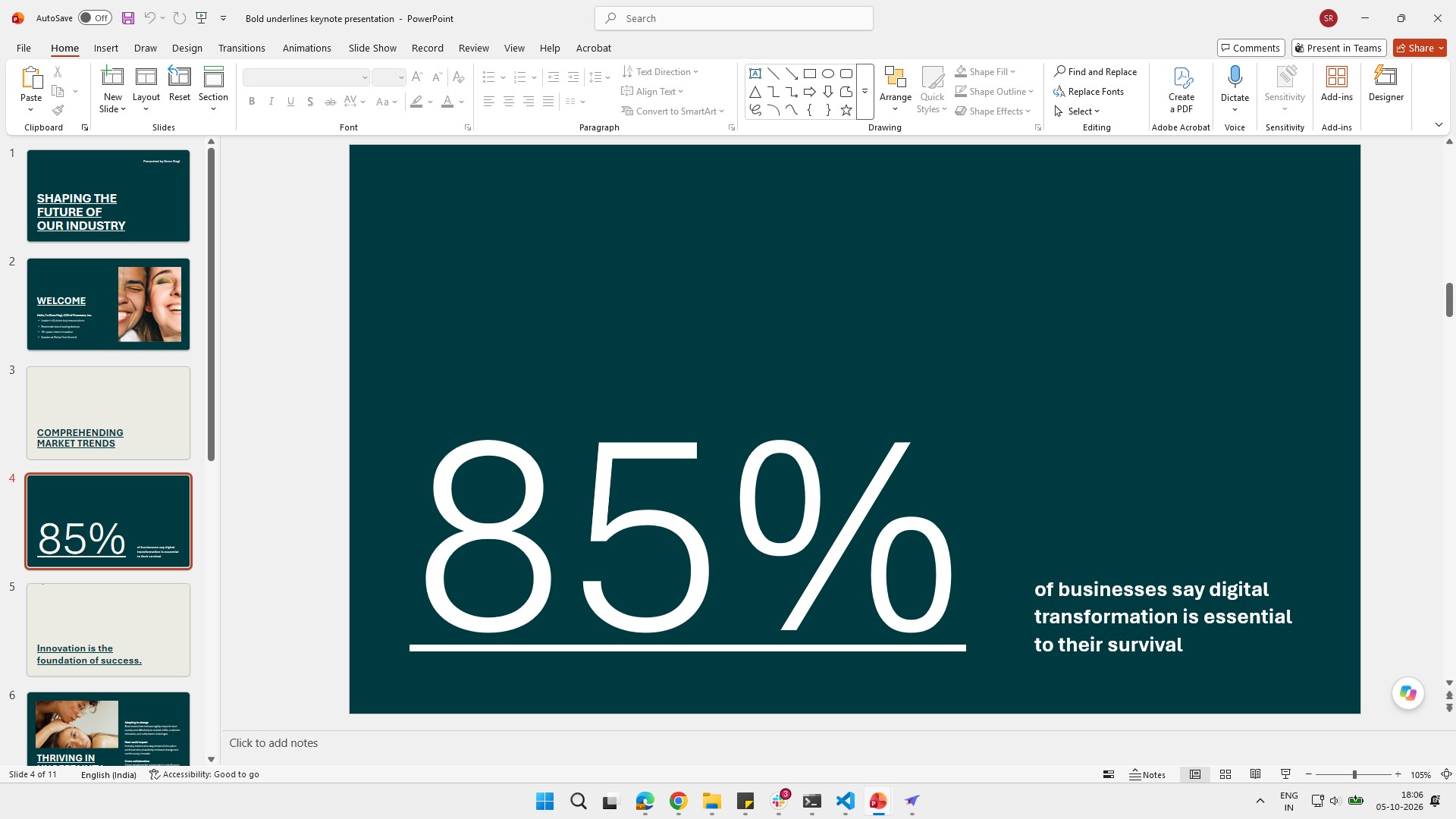Click the zoom slider handle
The width and height of the screenshot is (1456, 819).
pyautogui.click(x=1354, y=774)
